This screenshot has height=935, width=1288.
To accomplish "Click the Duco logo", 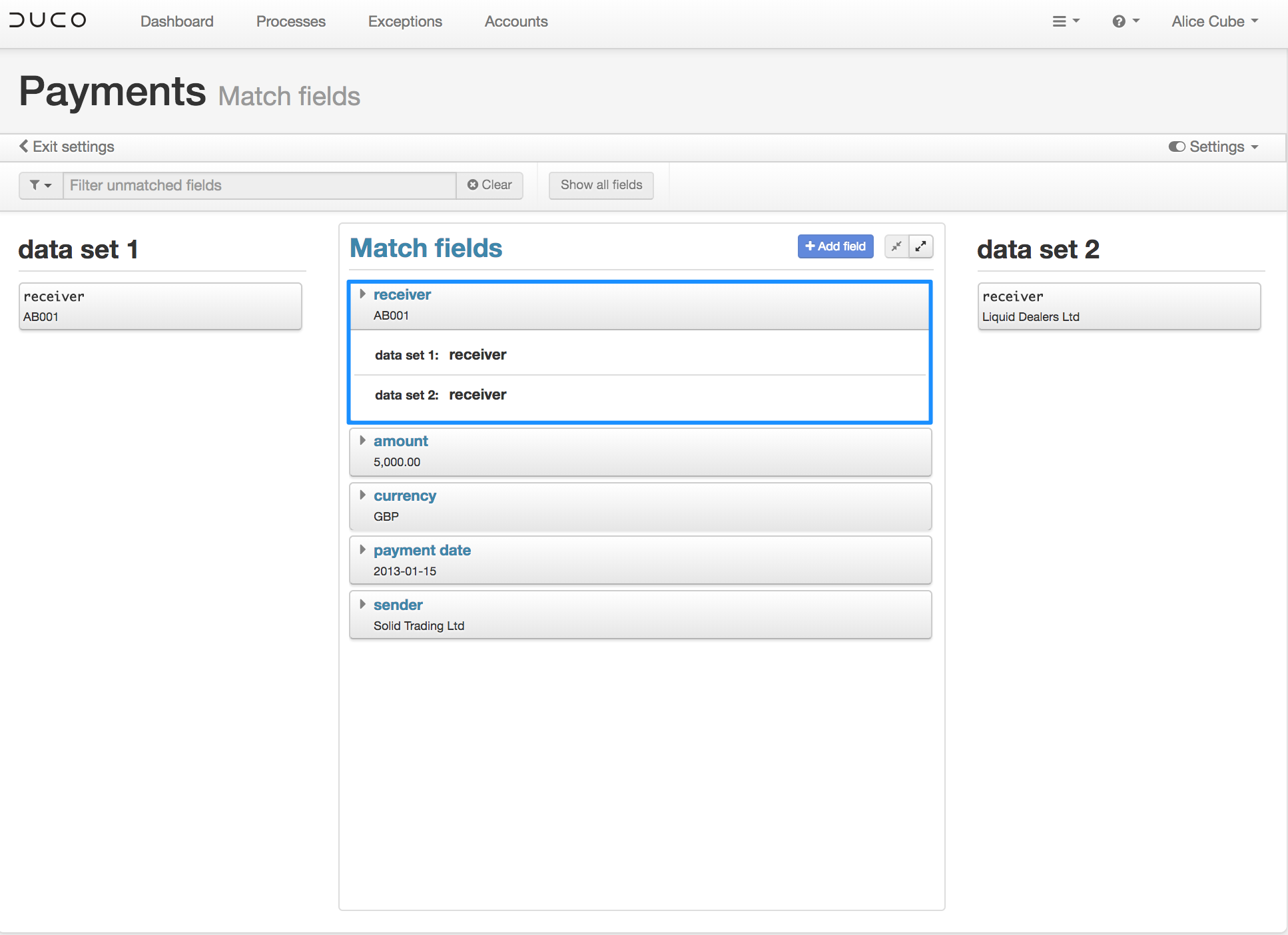I will point(48,20).
